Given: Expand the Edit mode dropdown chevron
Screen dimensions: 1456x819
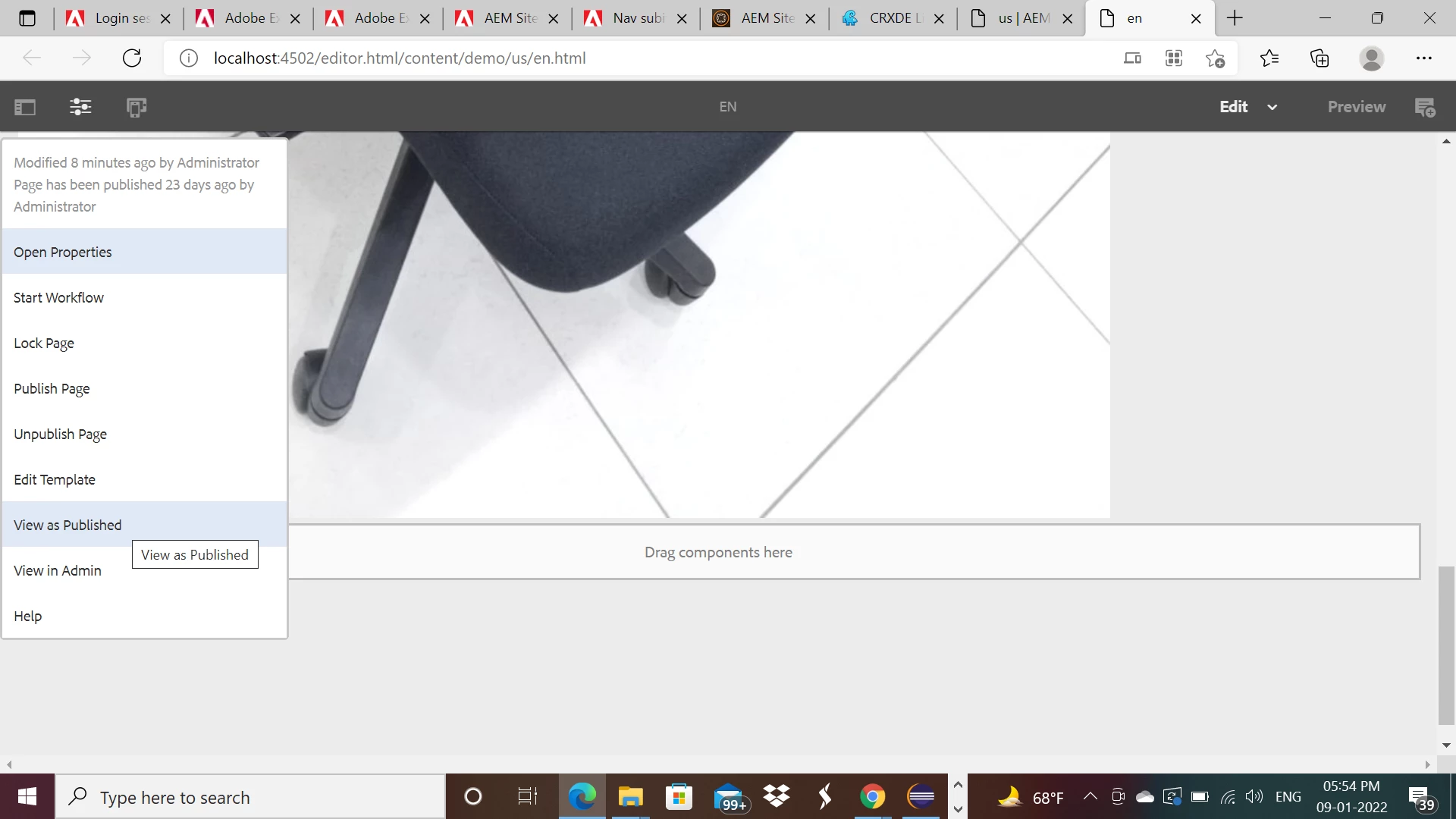Looking at the screenshot, I should [x=1272, y=107].
